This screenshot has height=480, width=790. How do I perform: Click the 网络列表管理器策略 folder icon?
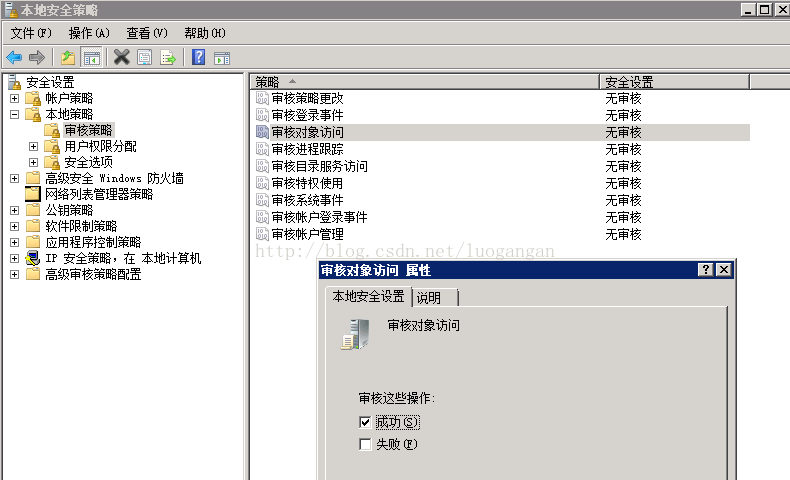point(33,194)
